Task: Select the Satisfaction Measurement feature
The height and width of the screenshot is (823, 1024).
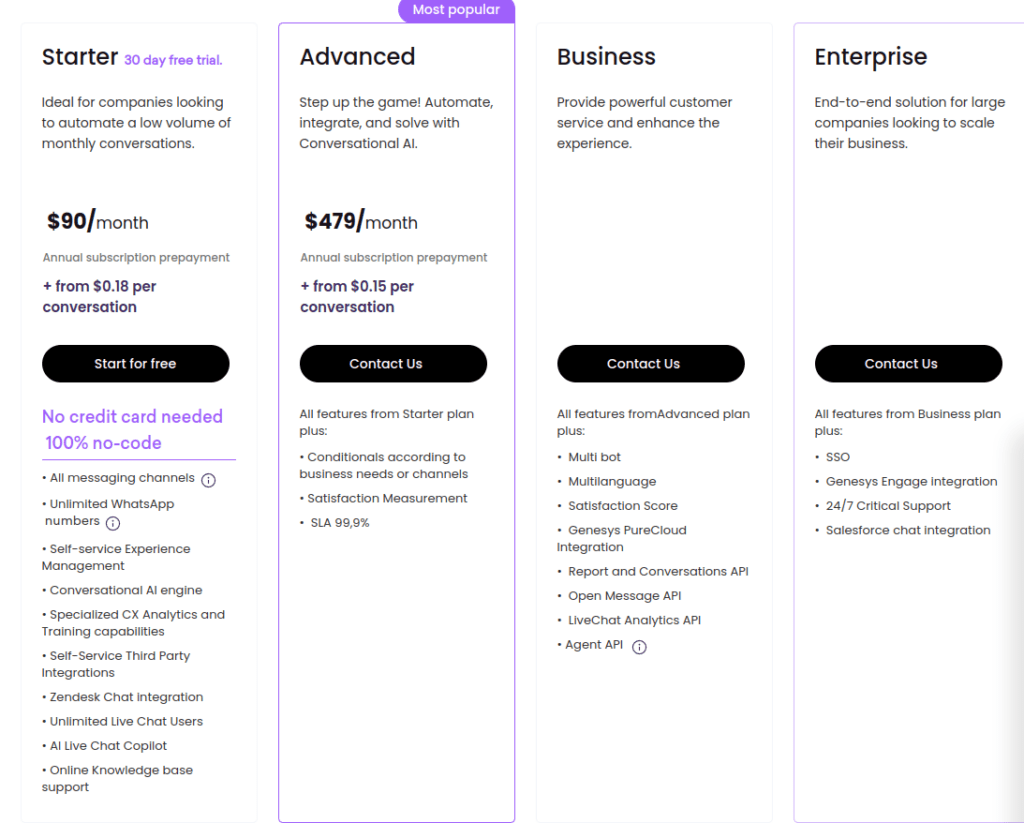Action: click(x=383, y=498)
